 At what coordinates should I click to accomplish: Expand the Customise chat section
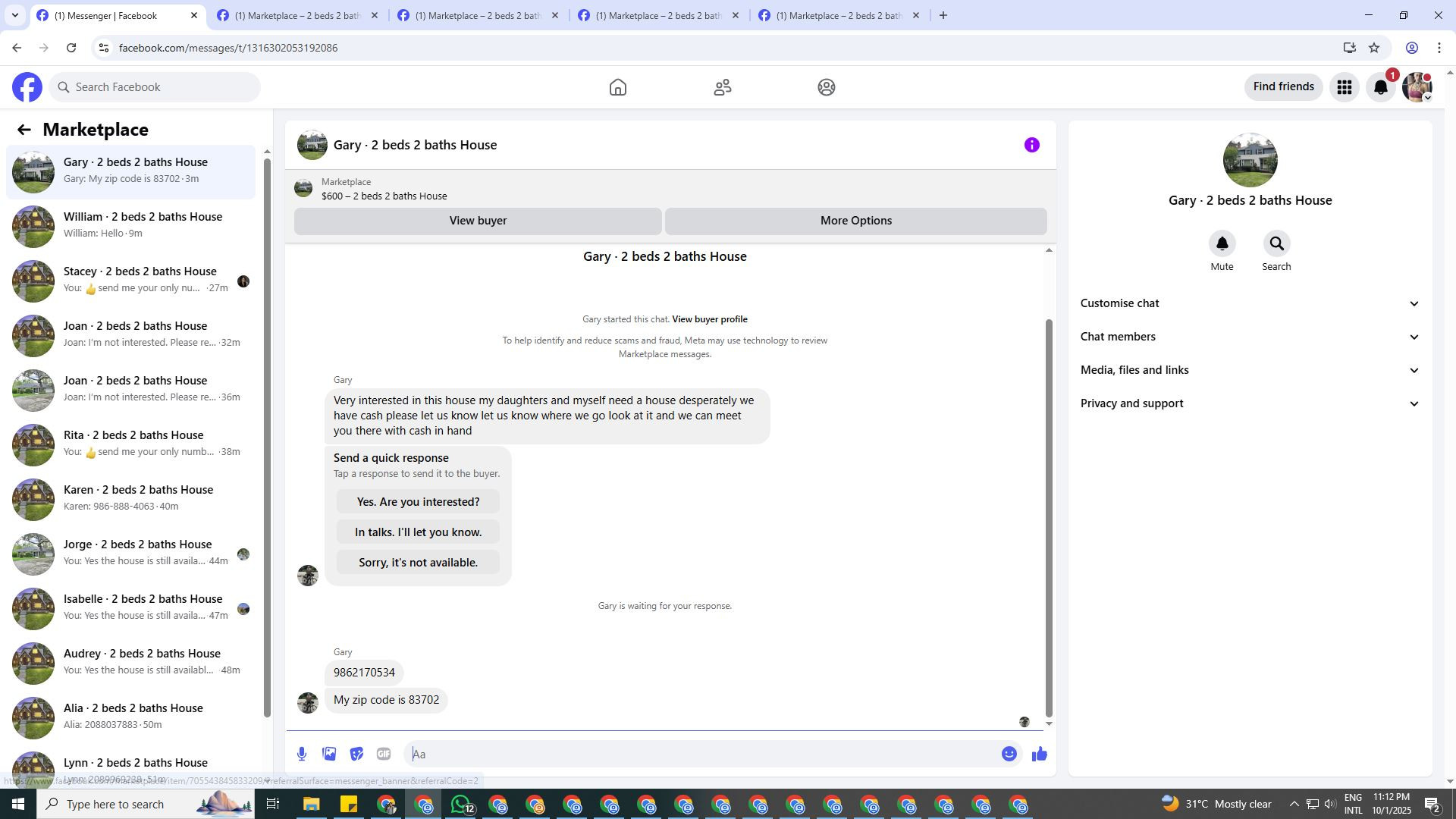point(1249,303)
